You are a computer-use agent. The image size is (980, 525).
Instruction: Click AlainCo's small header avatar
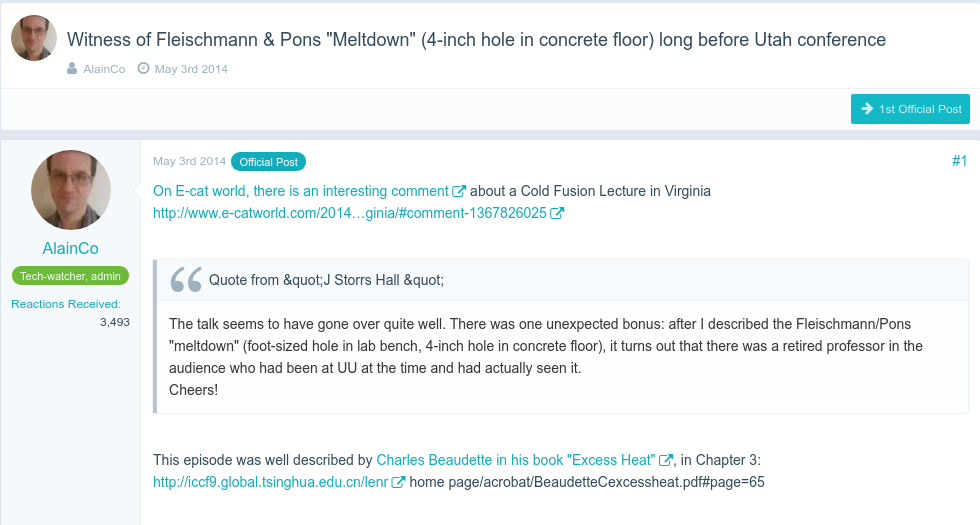click(34, 38)
